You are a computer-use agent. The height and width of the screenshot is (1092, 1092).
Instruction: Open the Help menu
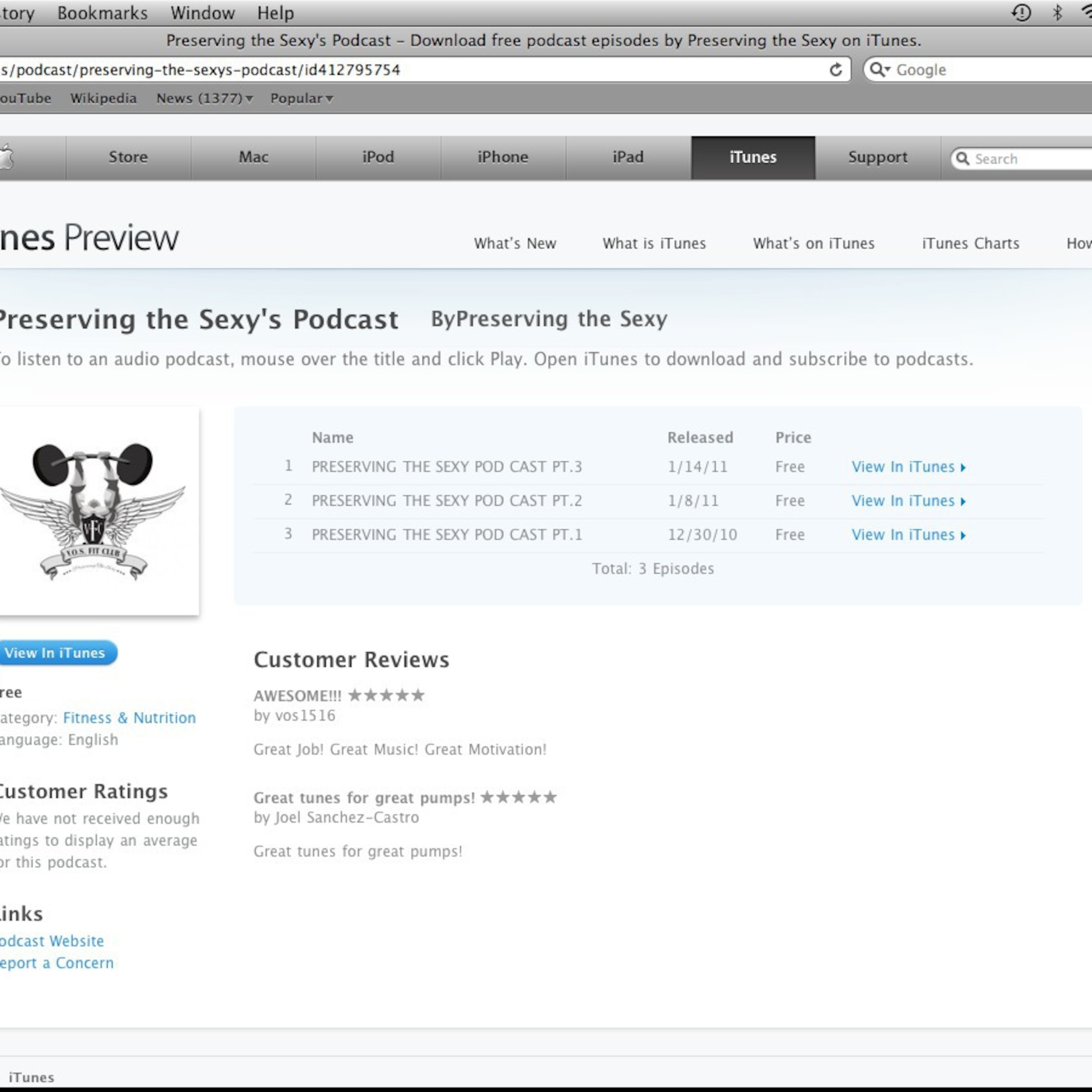[275, 13]
